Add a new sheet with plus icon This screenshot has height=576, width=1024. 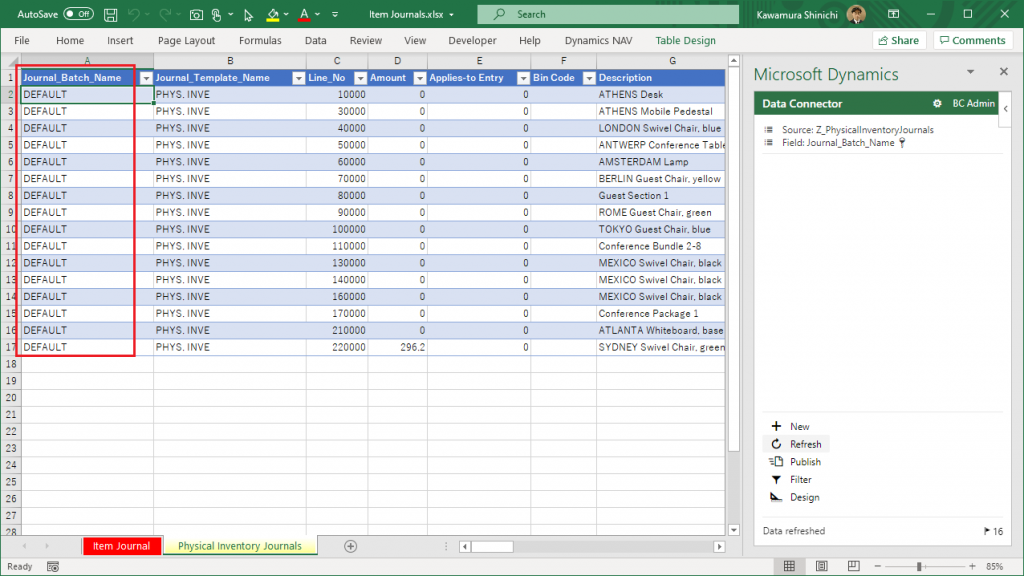[x=351, y=546]
